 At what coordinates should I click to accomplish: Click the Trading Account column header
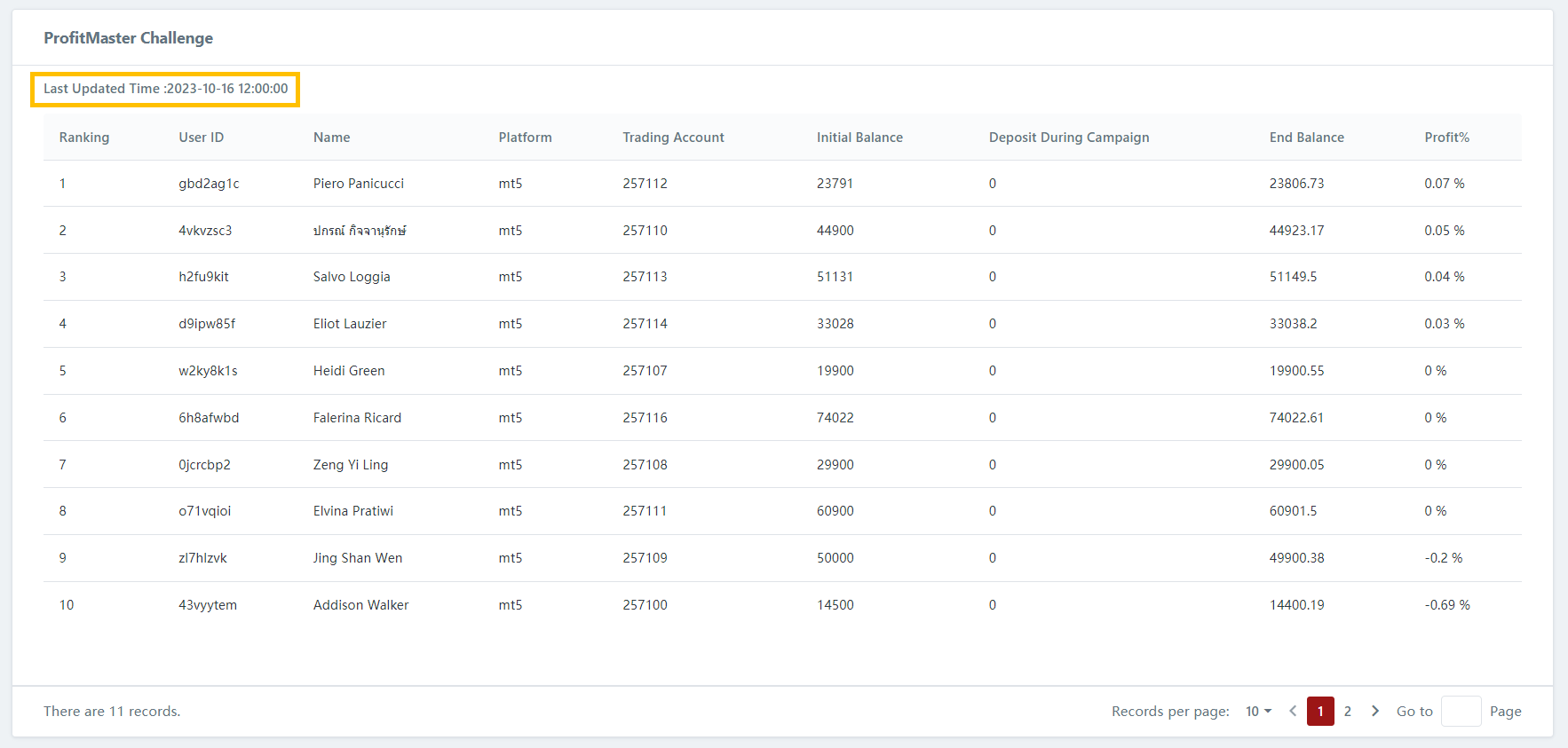click(673, 138)
